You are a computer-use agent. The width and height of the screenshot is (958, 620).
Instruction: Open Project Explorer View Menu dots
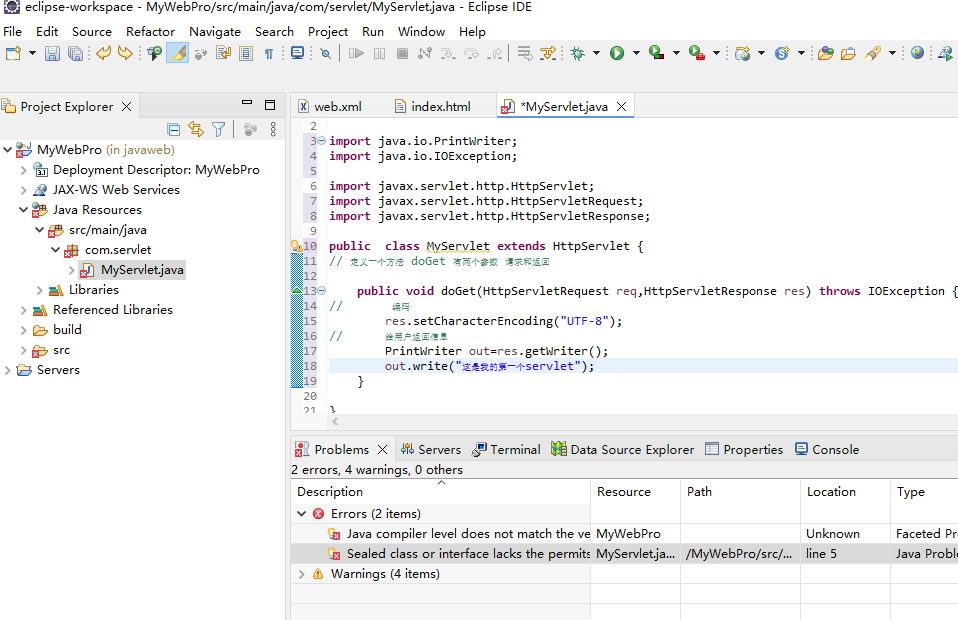[x=273, y=129]
